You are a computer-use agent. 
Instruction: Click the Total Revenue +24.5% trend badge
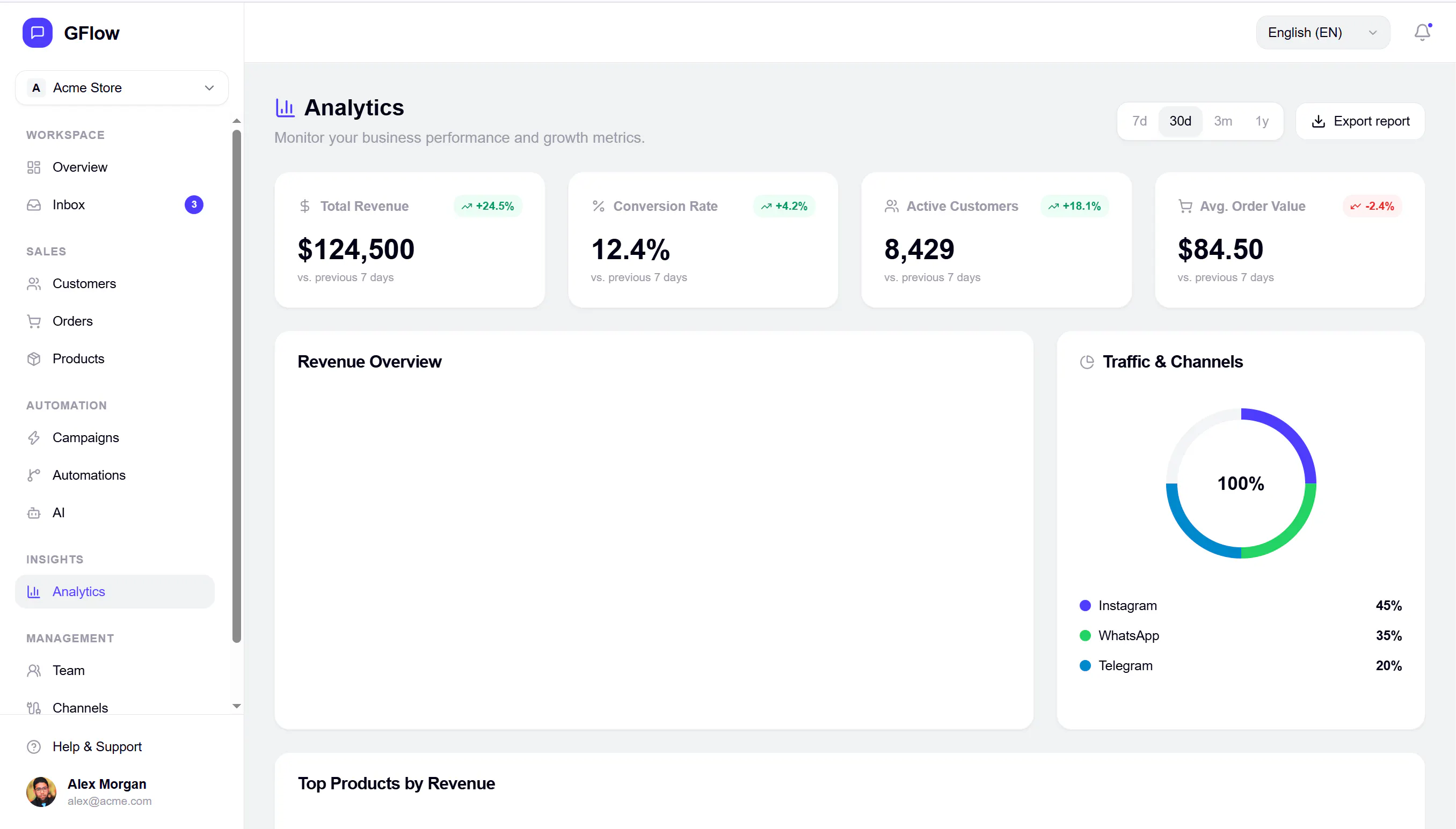click(488, 206)
